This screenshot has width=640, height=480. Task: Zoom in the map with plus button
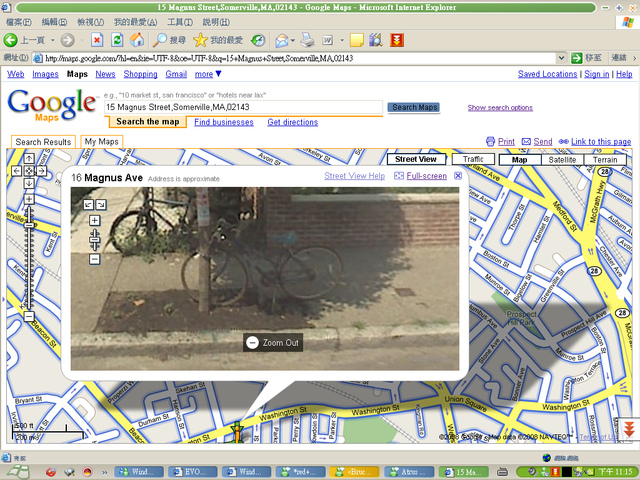(x=29, y=199)
